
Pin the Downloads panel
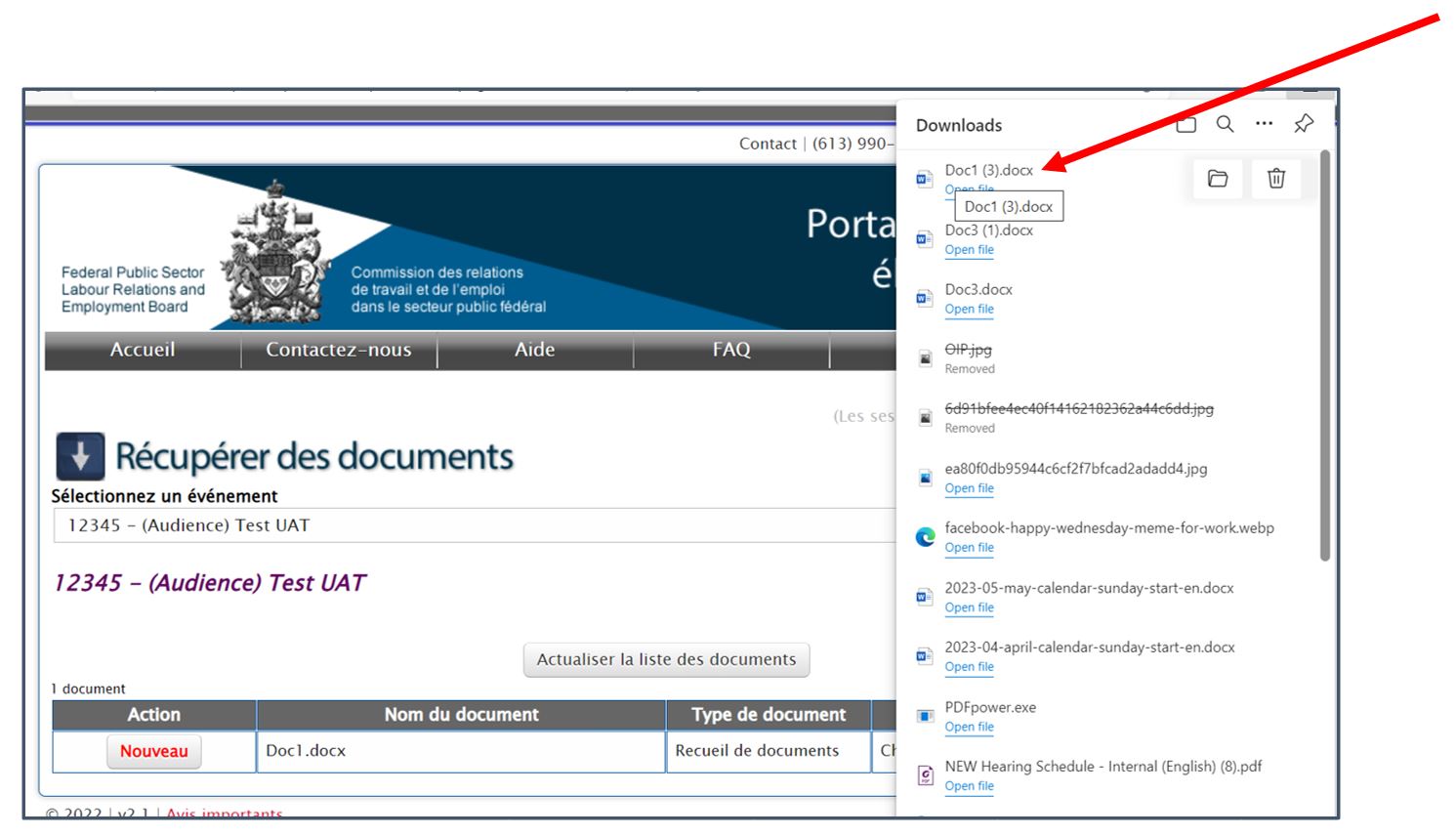[1304, 124]
